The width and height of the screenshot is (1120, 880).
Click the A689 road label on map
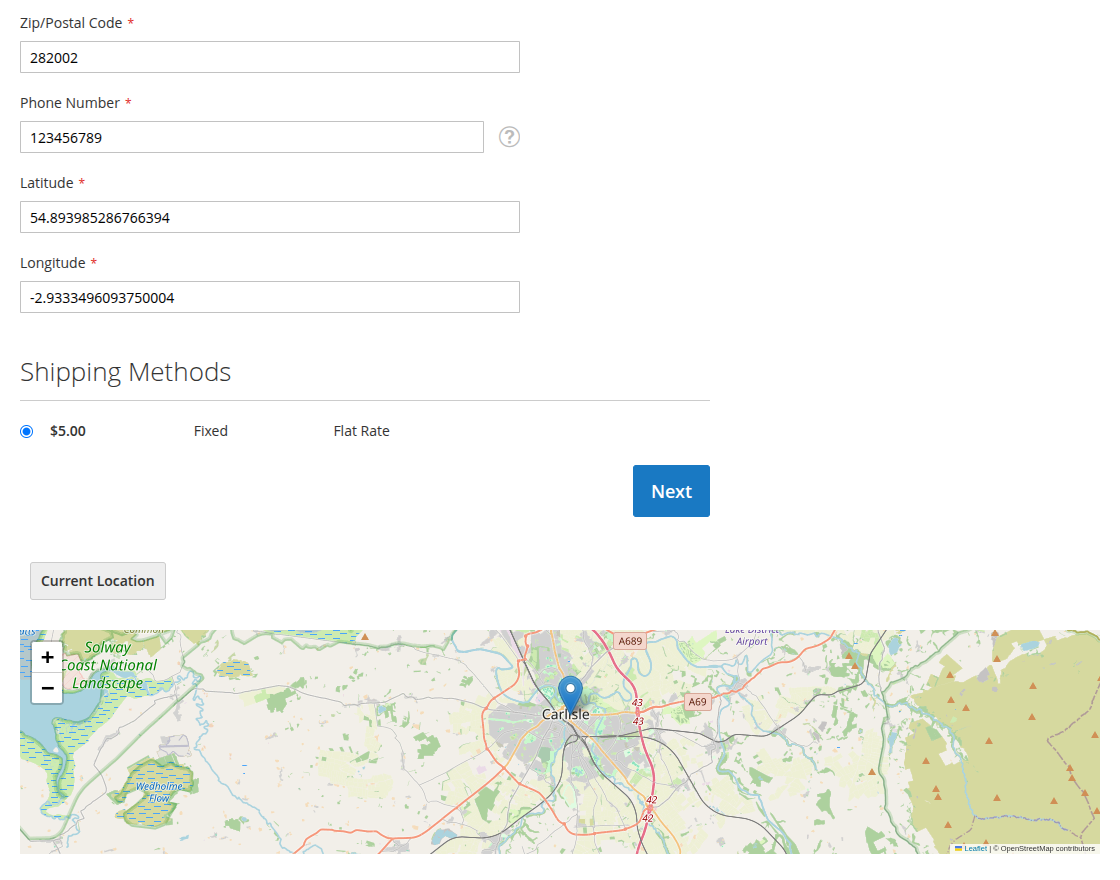pyautogui.click(x=630, y=641)
